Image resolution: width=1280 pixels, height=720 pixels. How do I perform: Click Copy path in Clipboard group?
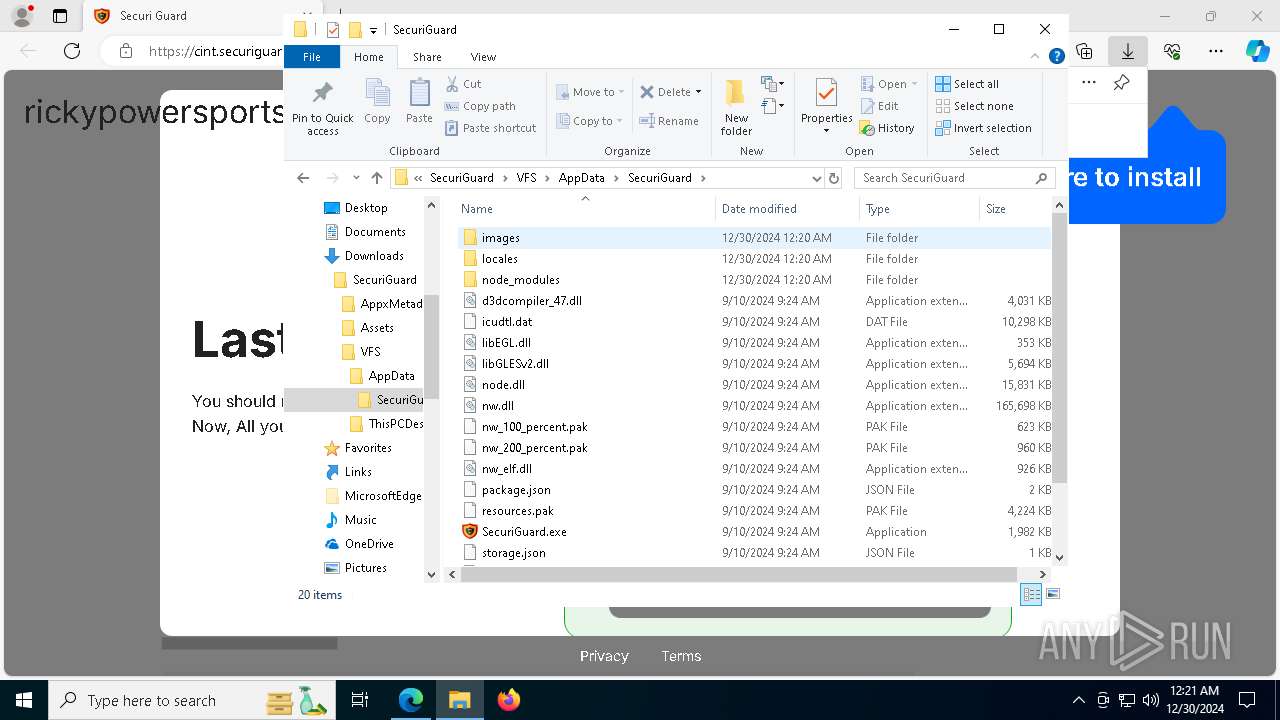[x=480, y=106]
